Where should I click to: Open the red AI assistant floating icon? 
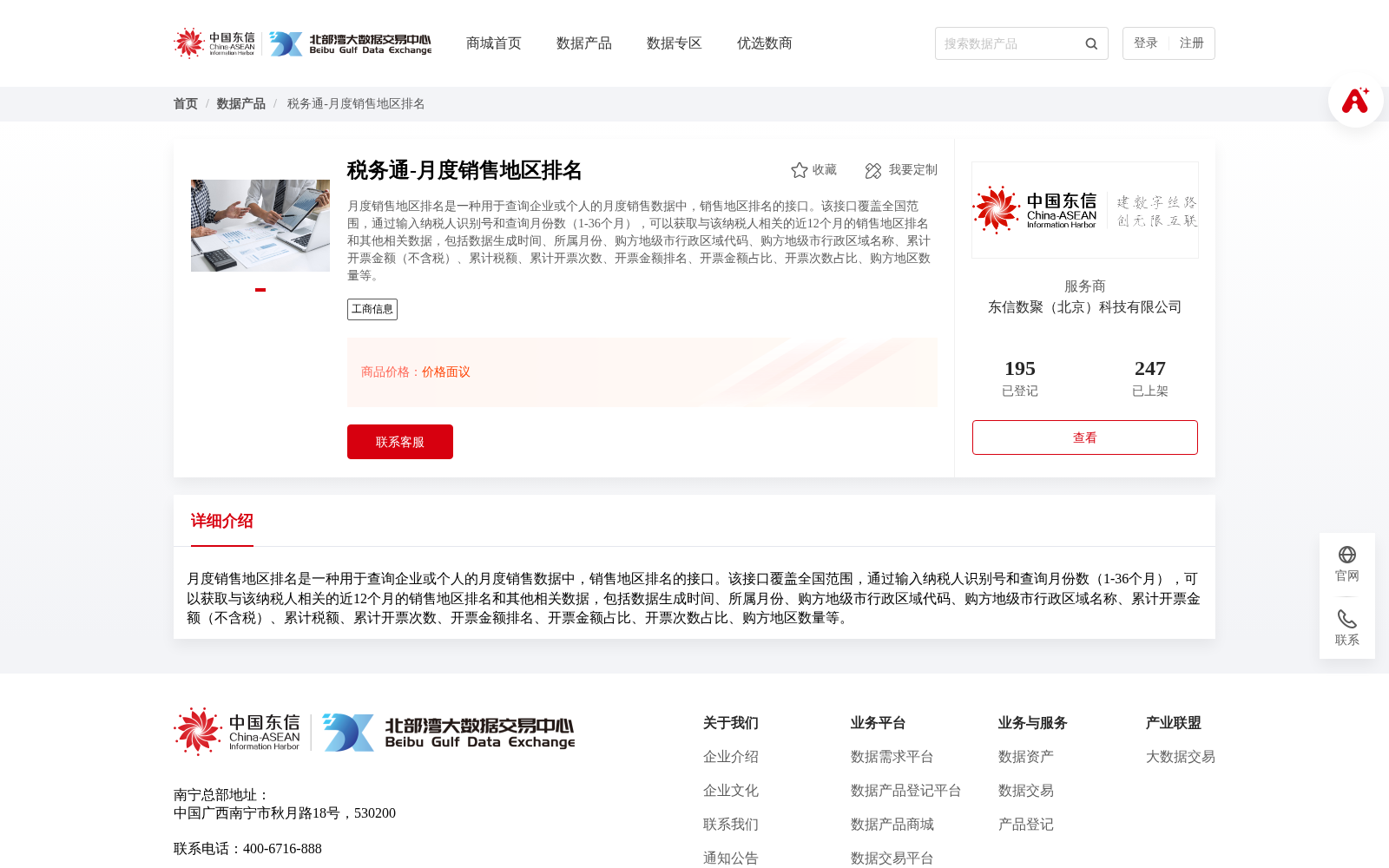(1355, 100)
